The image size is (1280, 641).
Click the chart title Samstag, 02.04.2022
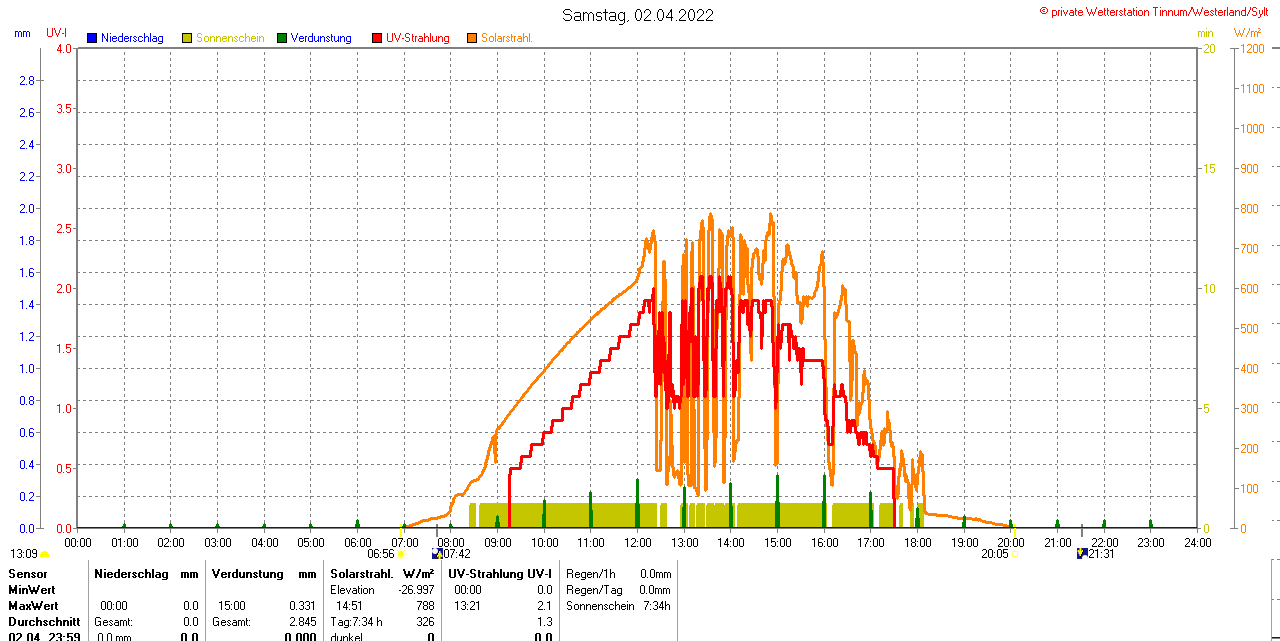638,15
